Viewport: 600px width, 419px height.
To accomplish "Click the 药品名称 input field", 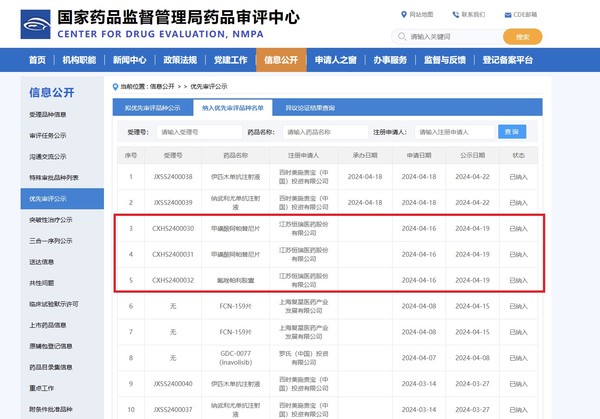I will point(325,132).
